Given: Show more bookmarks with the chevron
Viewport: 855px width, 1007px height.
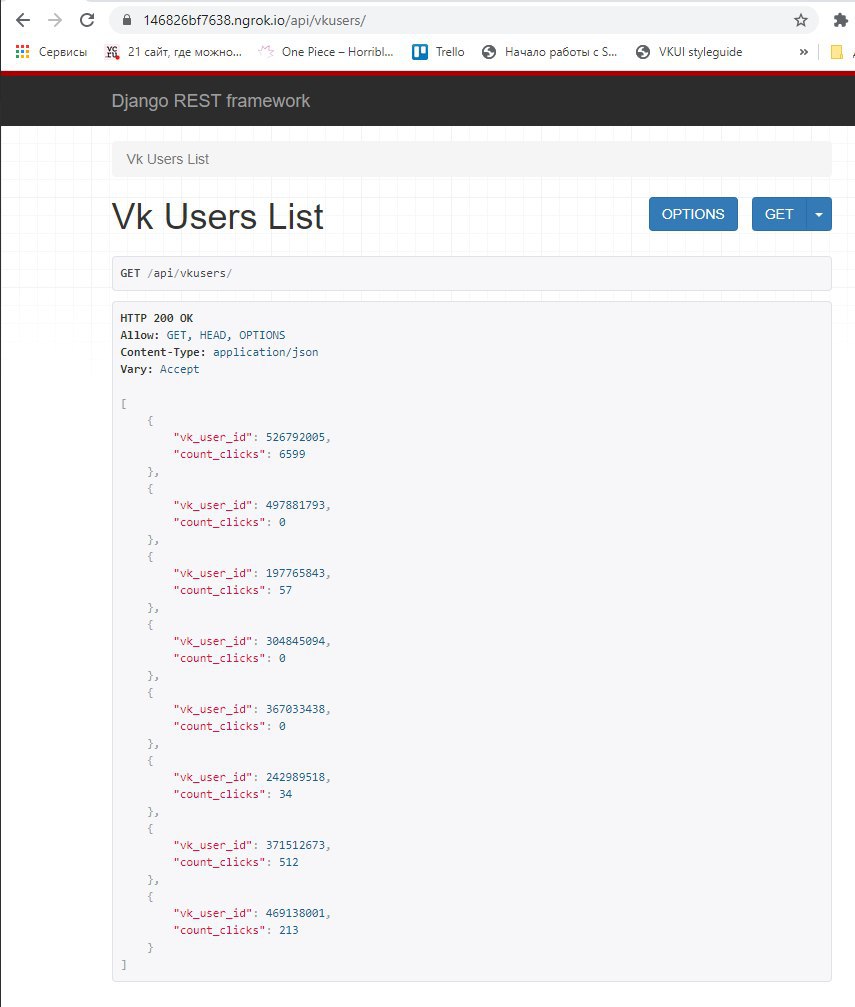Looking at the screenshot, I should point(804,52).
